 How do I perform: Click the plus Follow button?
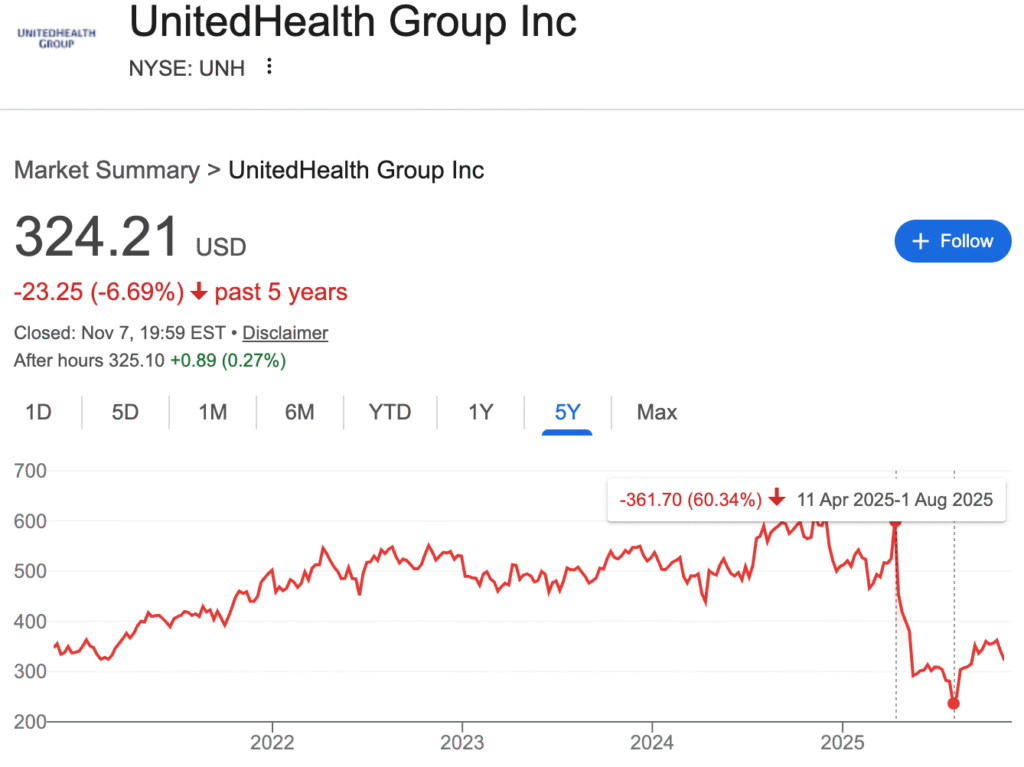pos(952,241)
